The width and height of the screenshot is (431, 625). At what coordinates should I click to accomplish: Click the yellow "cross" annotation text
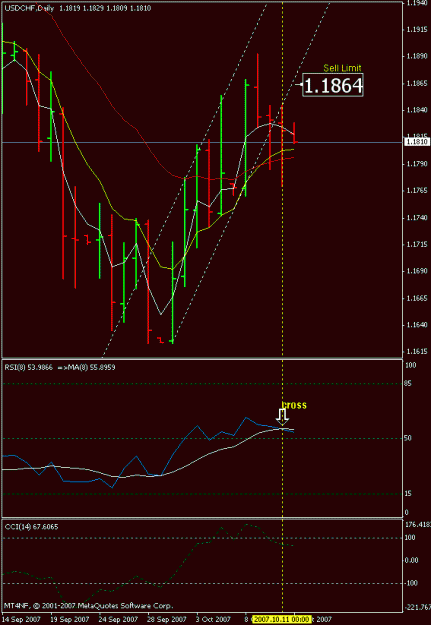point(295,405)
